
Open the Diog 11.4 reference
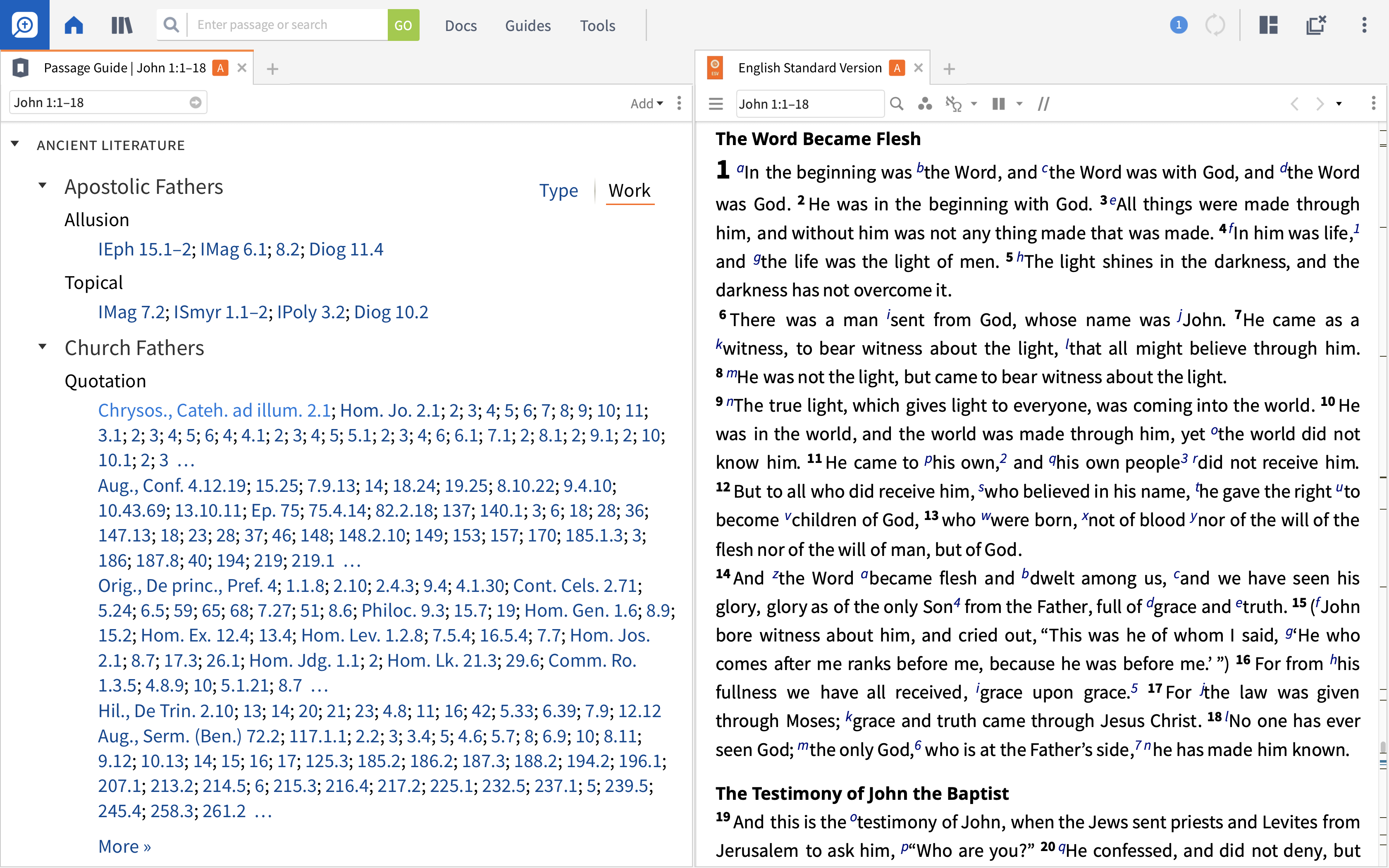click(346, 249)
